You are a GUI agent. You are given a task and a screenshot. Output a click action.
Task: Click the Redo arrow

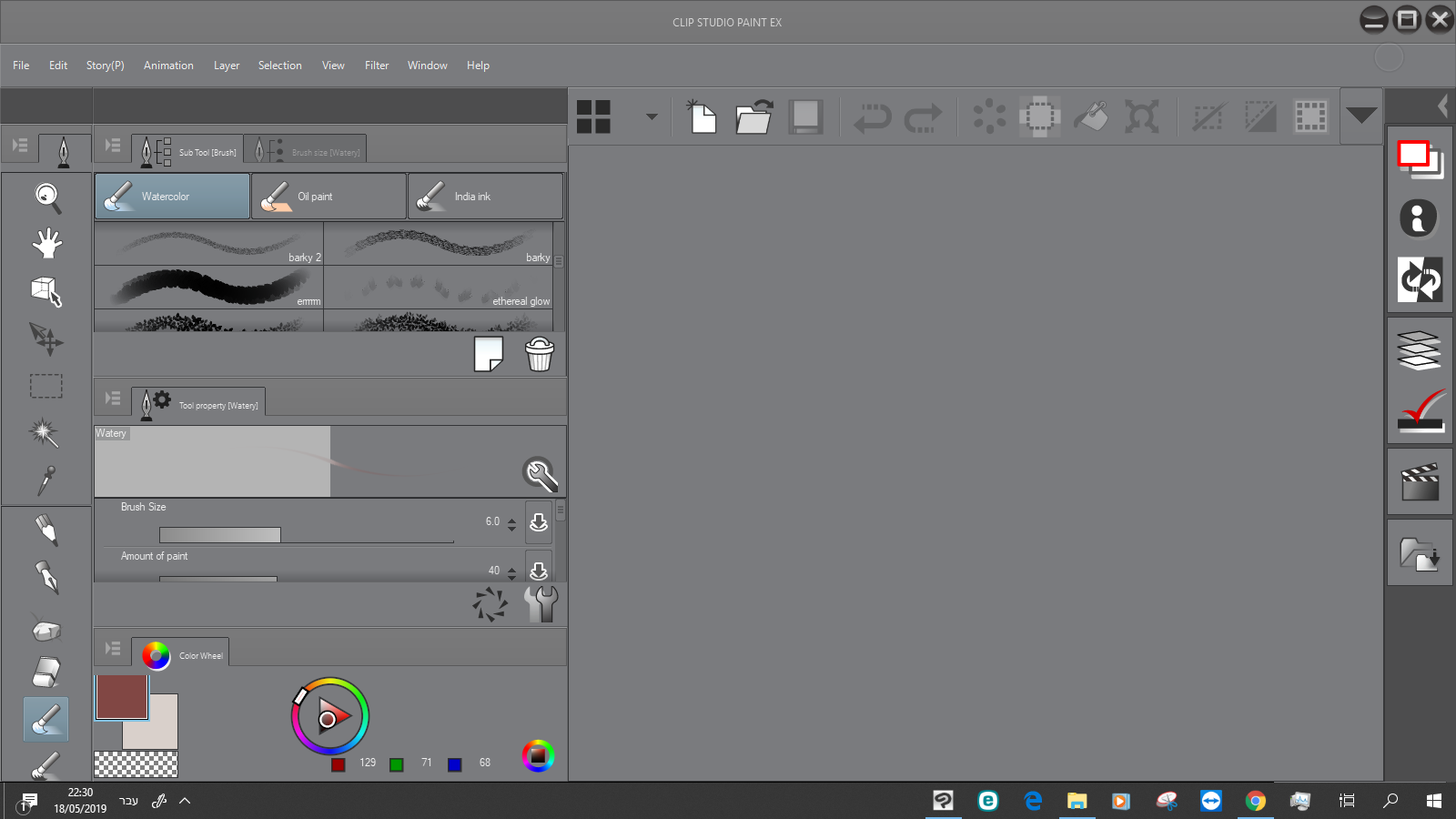(923, 117)
